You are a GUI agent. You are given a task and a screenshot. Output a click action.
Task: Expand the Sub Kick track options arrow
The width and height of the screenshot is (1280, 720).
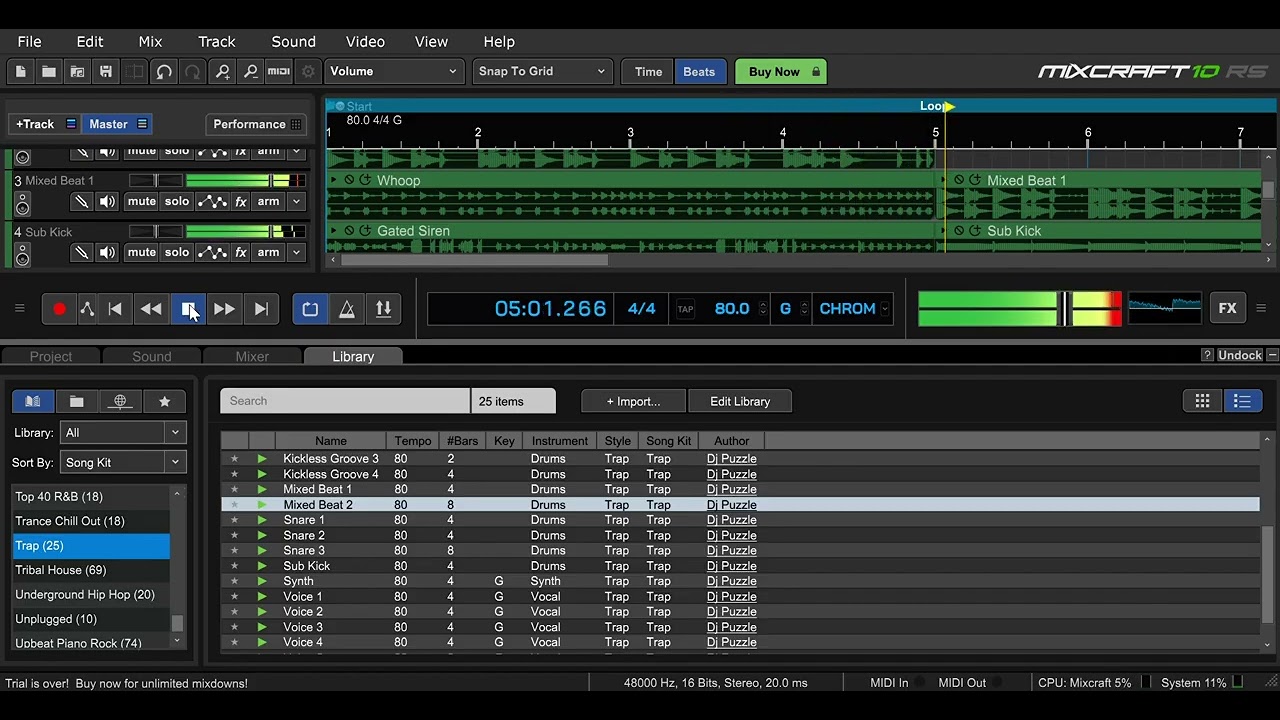click(x=296, y=253)
